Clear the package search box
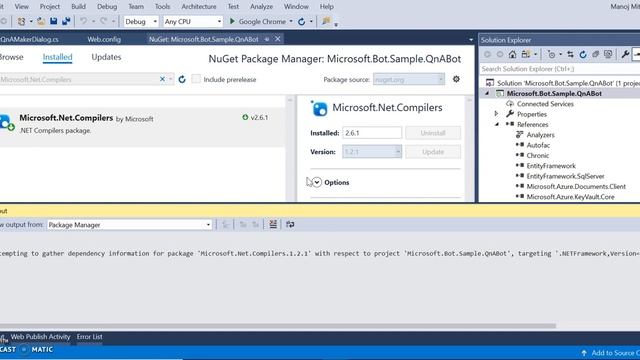This screenshot has width=640, height=360. (x=162, y=79)
